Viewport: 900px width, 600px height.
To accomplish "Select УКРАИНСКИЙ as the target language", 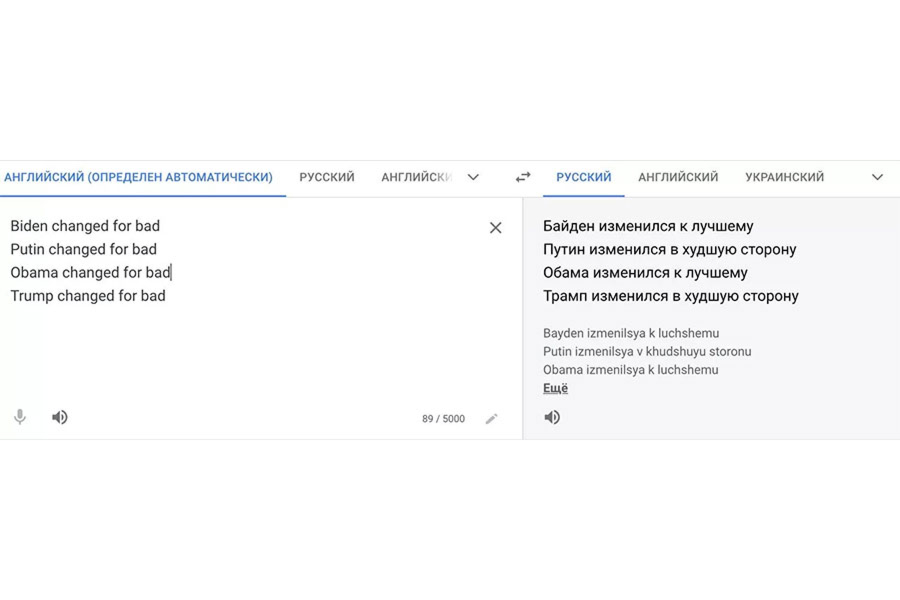I will click(784, 177).
